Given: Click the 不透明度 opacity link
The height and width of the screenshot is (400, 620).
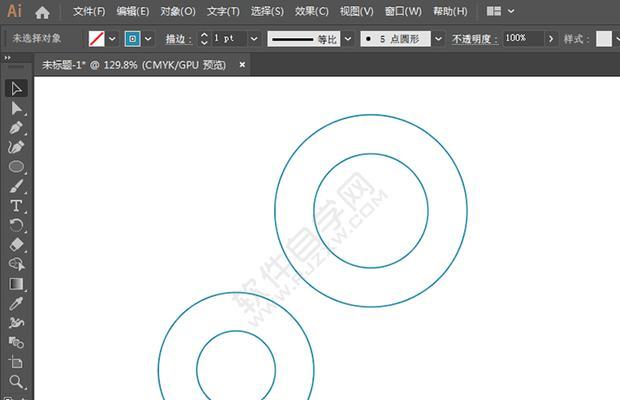Looking at the screenshot, I should (x=474, y=39).
